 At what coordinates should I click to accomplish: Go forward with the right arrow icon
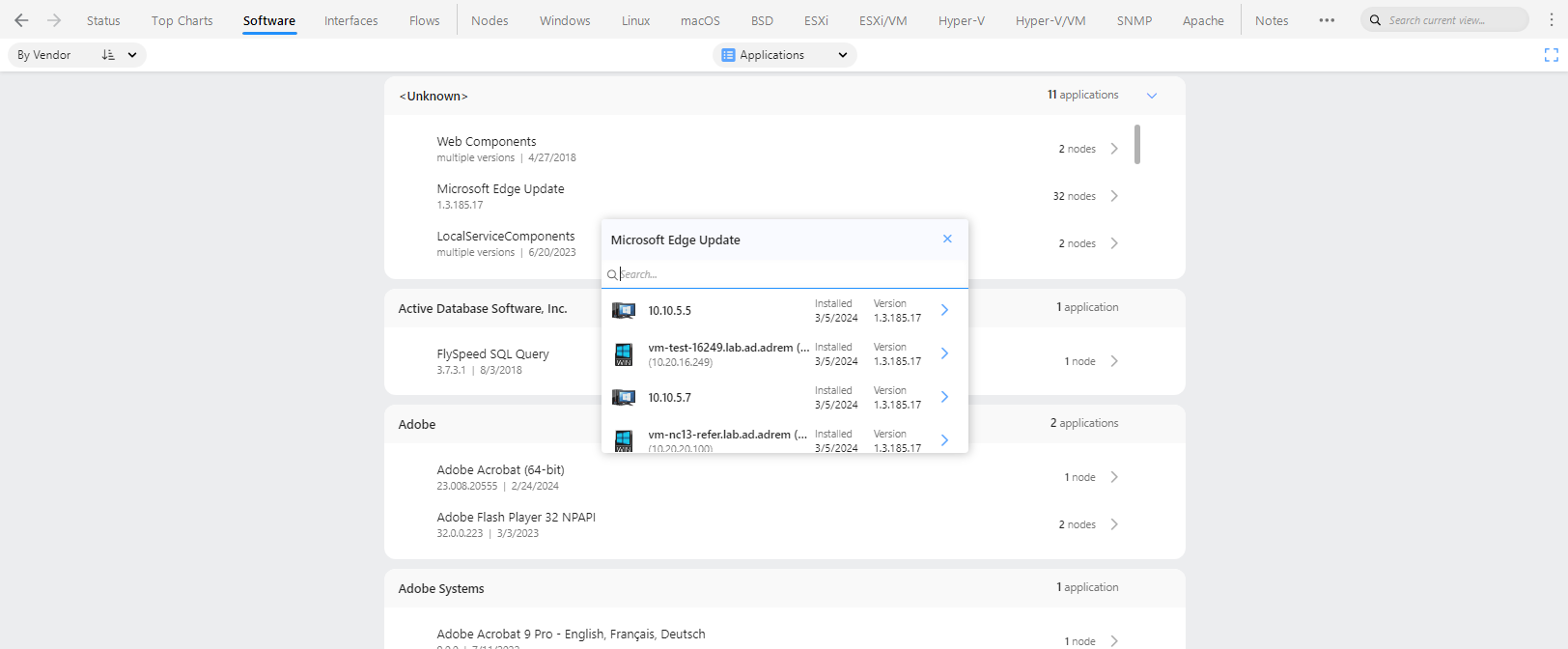(x=54, y=20)
